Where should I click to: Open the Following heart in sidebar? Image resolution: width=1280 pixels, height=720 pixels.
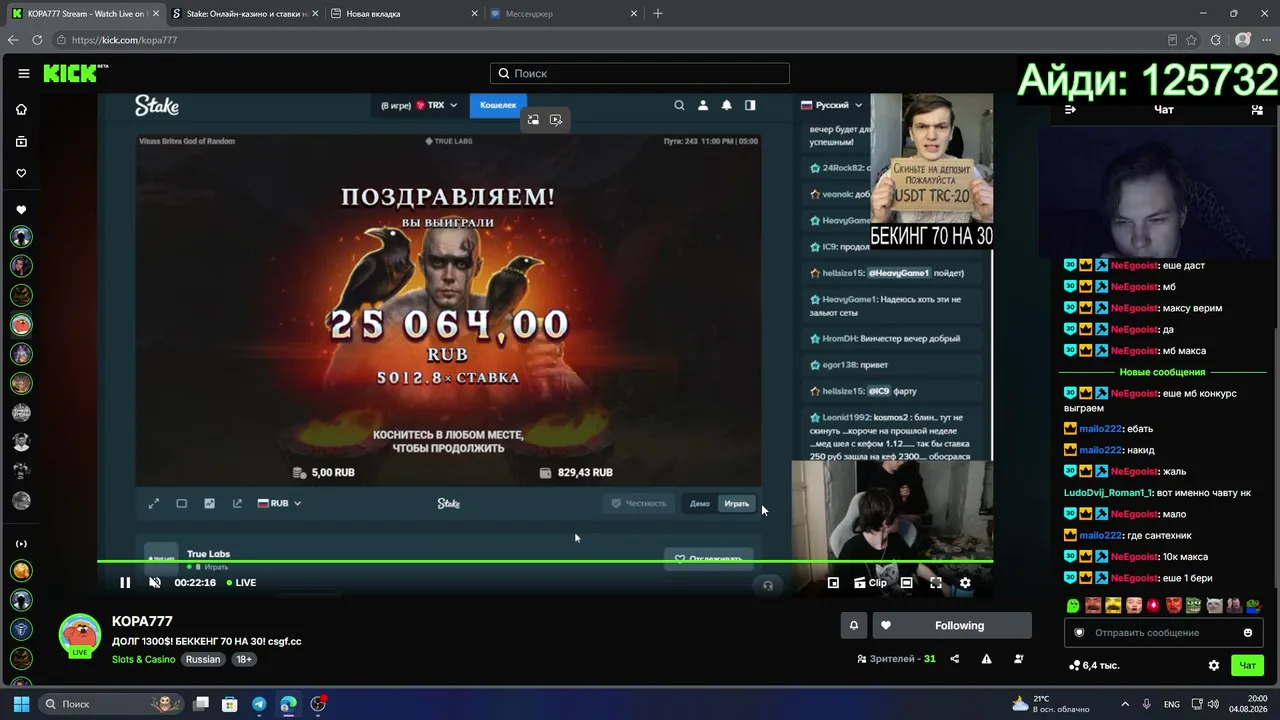21,173
